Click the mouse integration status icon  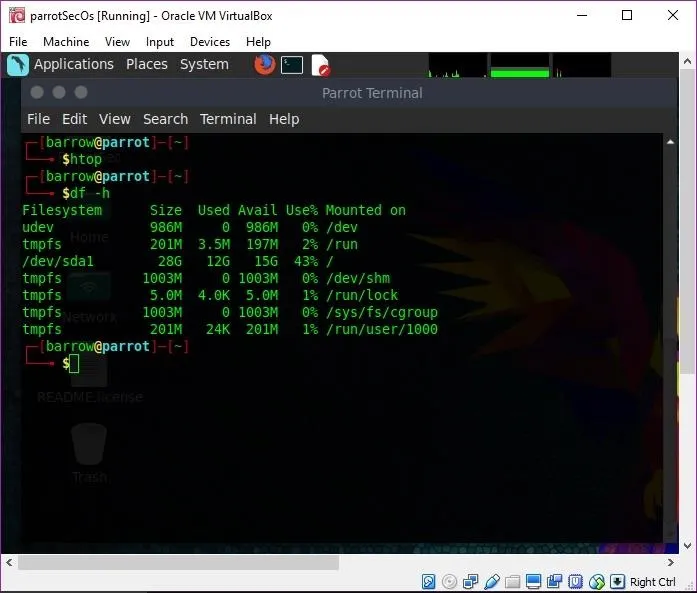coord(597,581)
